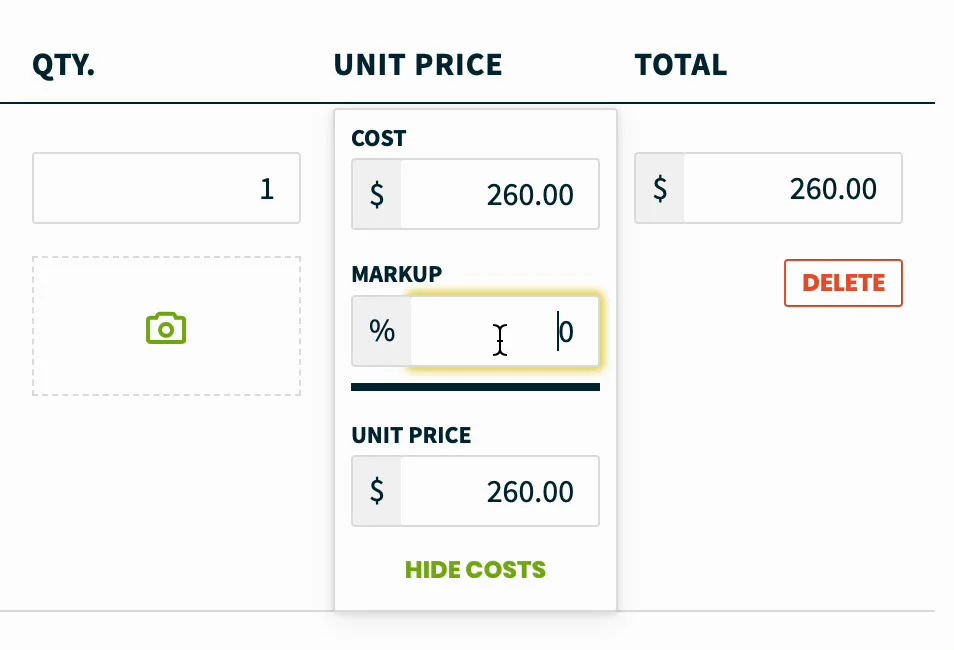Select the Cost amount field showing 260.00
The height and width of the screenshot is (650, 954).
[x=500, y=194]
